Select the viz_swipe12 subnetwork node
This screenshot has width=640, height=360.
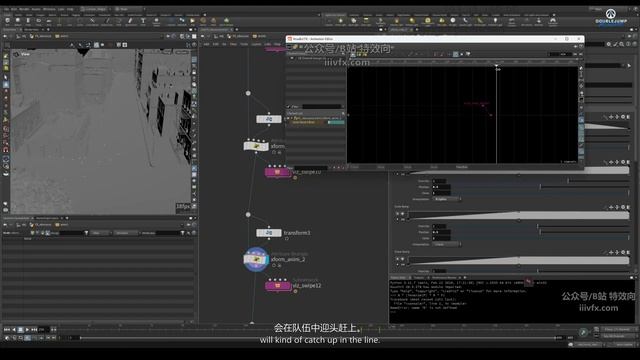pyautogui.click(x=278, y=286)
